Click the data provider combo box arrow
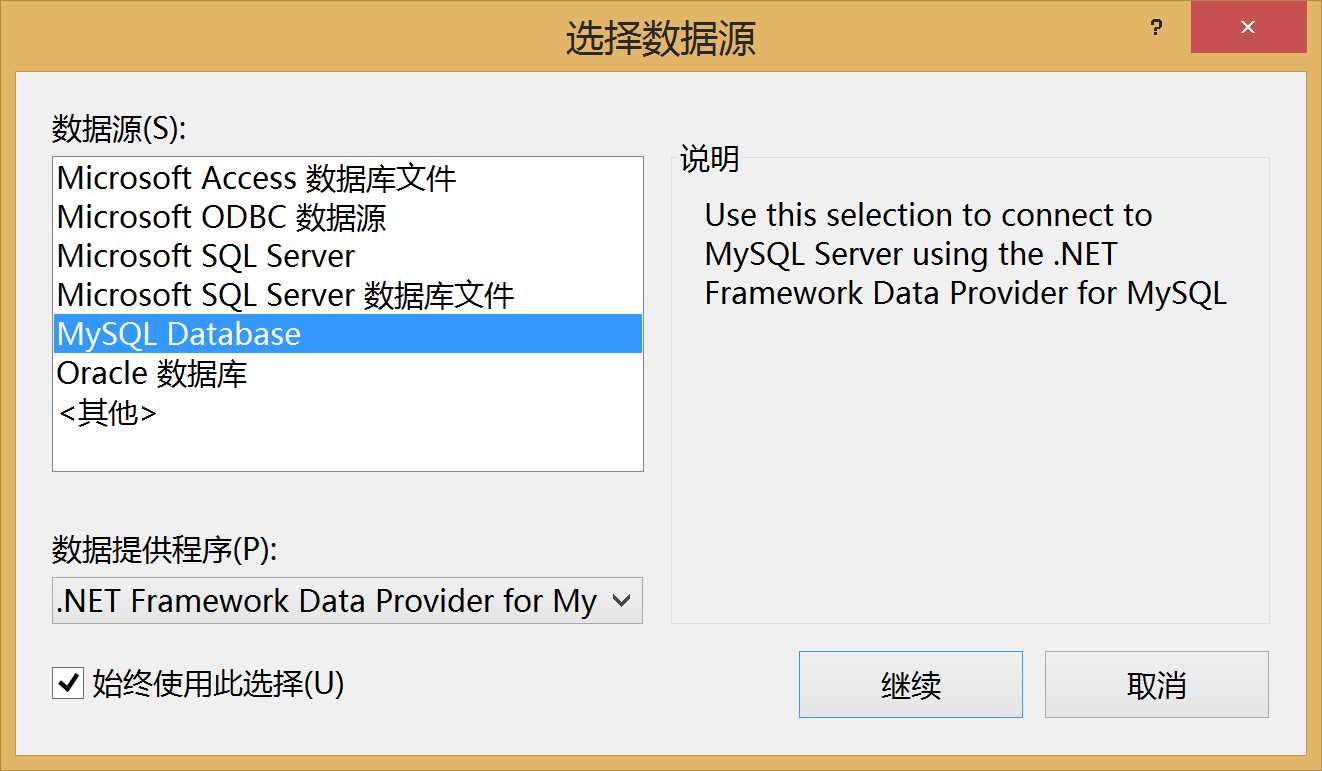 click(x=622, y=601)
